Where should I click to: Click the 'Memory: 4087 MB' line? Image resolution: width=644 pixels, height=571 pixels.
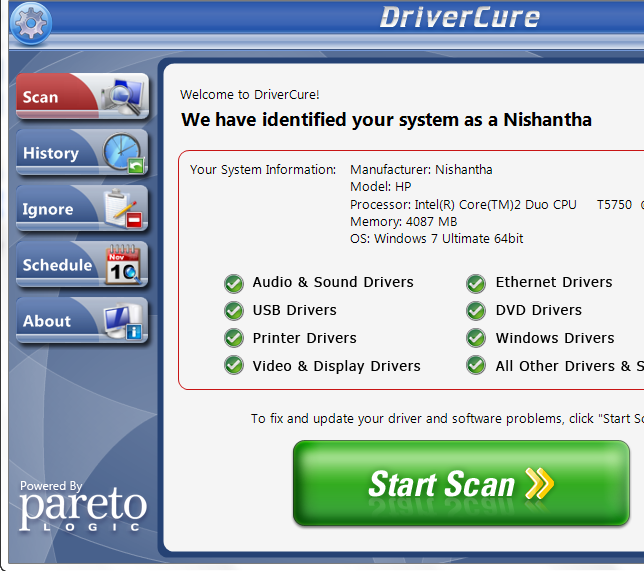403,222
